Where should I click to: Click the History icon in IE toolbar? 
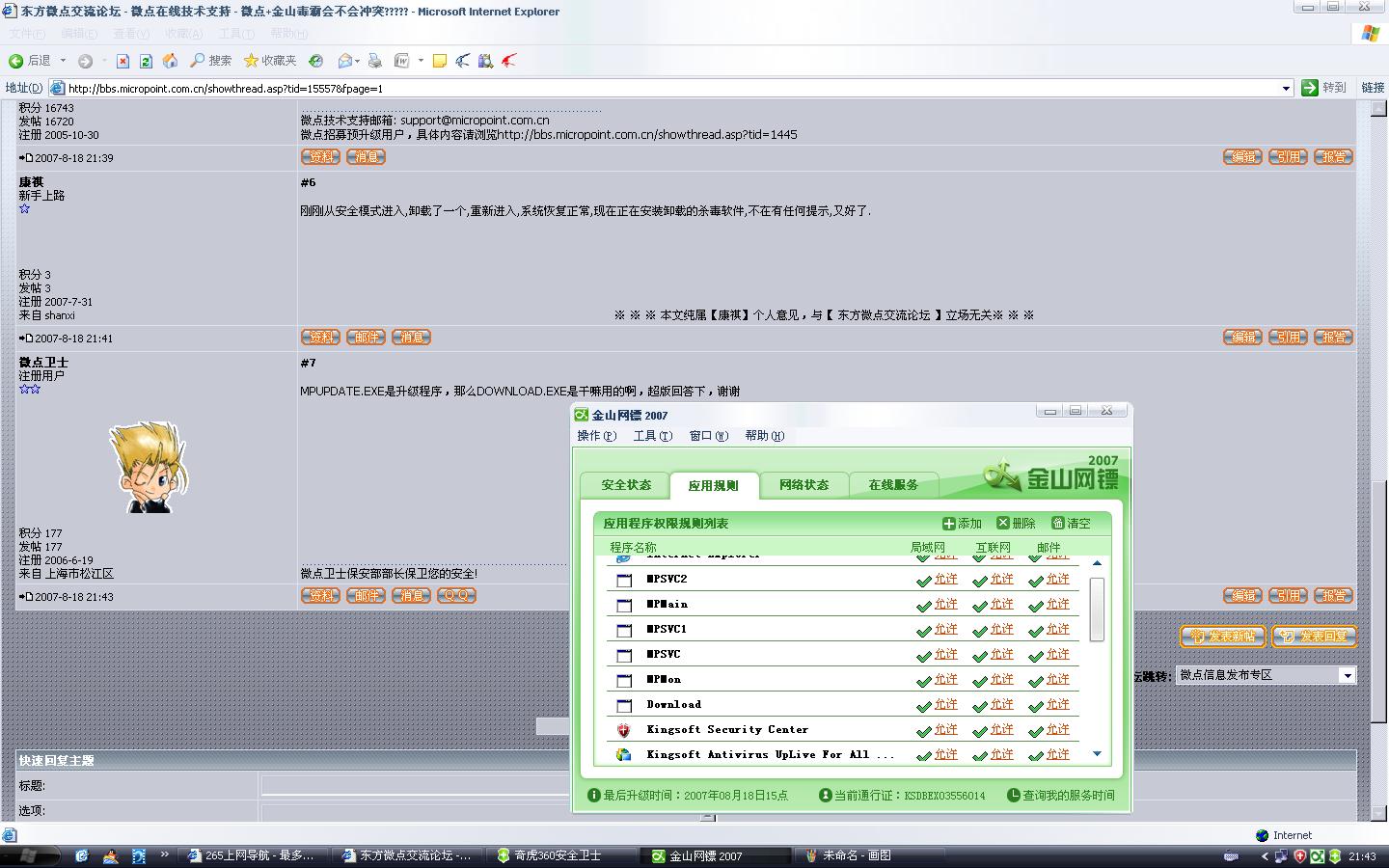[x=315, y=61]
